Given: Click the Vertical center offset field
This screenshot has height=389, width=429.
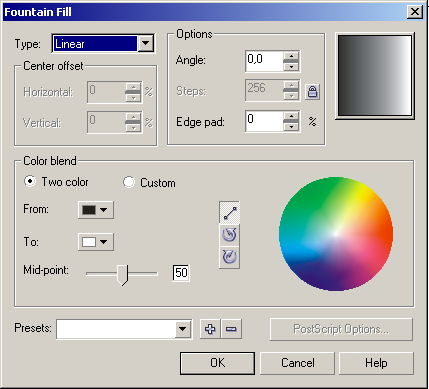Looking at the screenshot, I should [106, 123].
